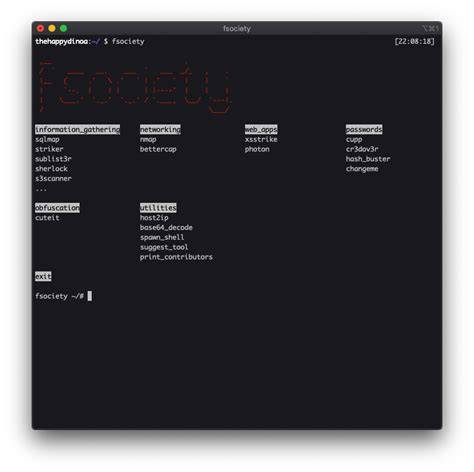Click the typed fsociety command

(128, 41)
